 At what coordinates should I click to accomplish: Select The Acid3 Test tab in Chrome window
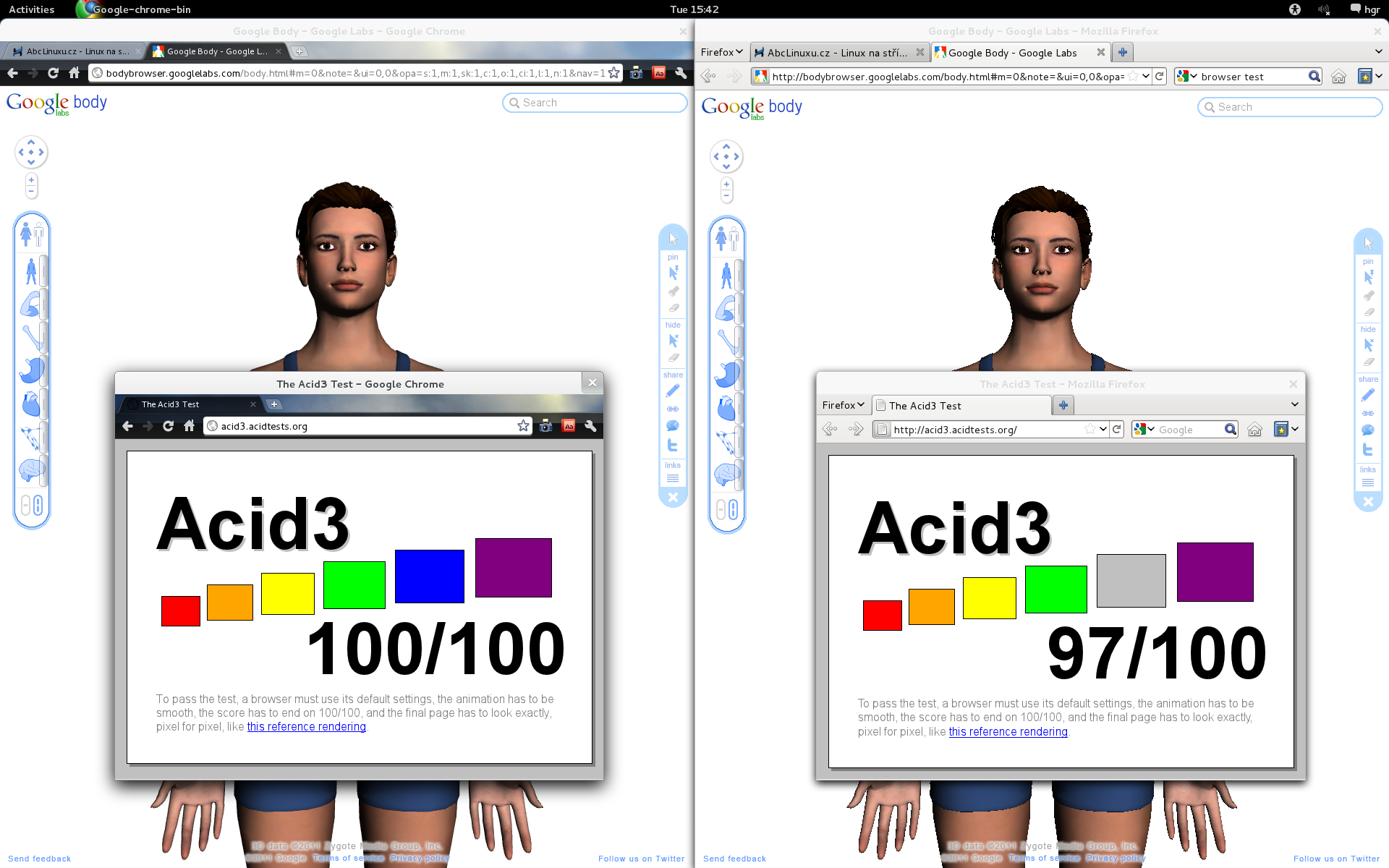[x=190, y=404]
